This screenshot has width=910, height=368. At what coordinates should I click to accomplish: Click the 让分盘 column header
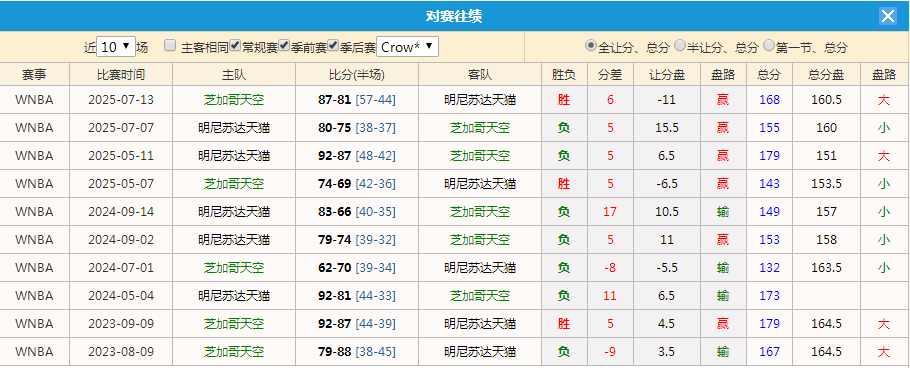click(667, 74)
